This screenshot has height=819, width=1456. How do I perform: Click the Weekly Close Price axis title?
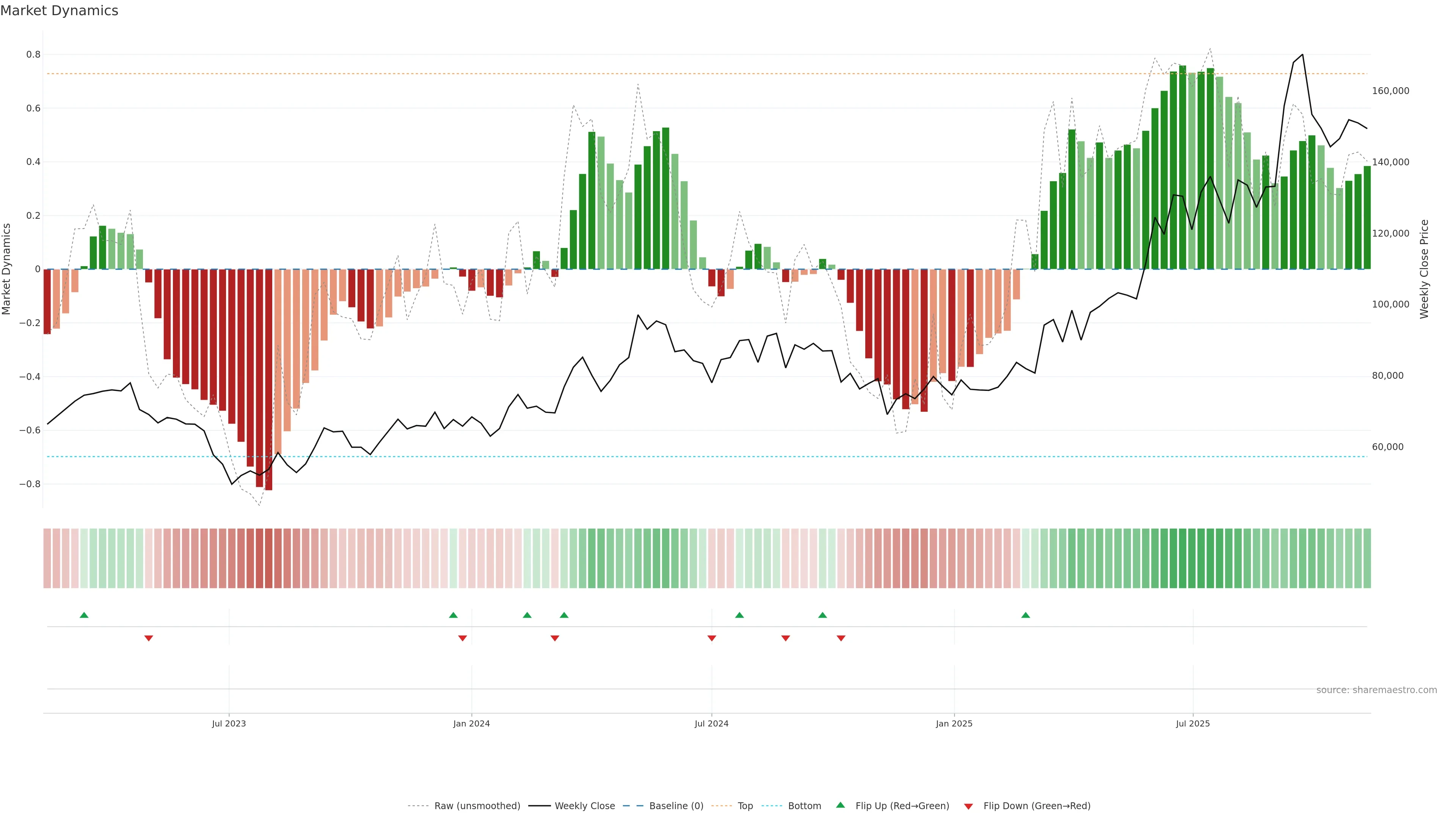(x=1424, y=269)
